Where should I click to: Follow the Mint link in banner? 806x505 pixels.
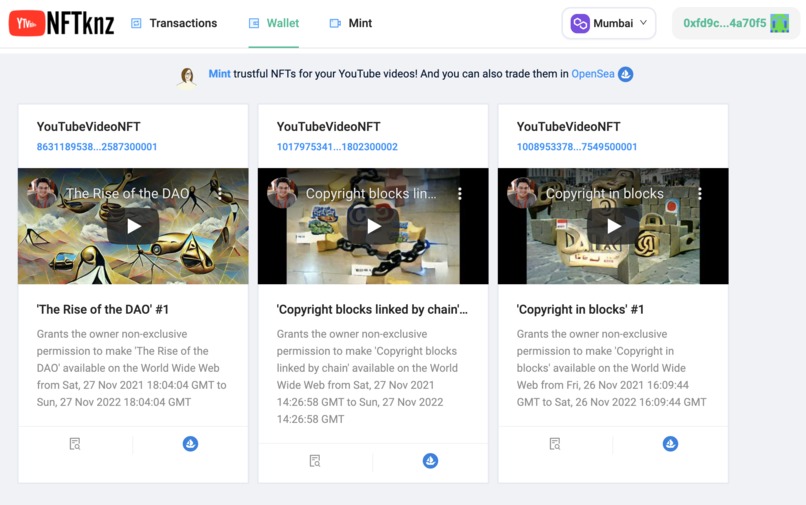coord(219,74)
